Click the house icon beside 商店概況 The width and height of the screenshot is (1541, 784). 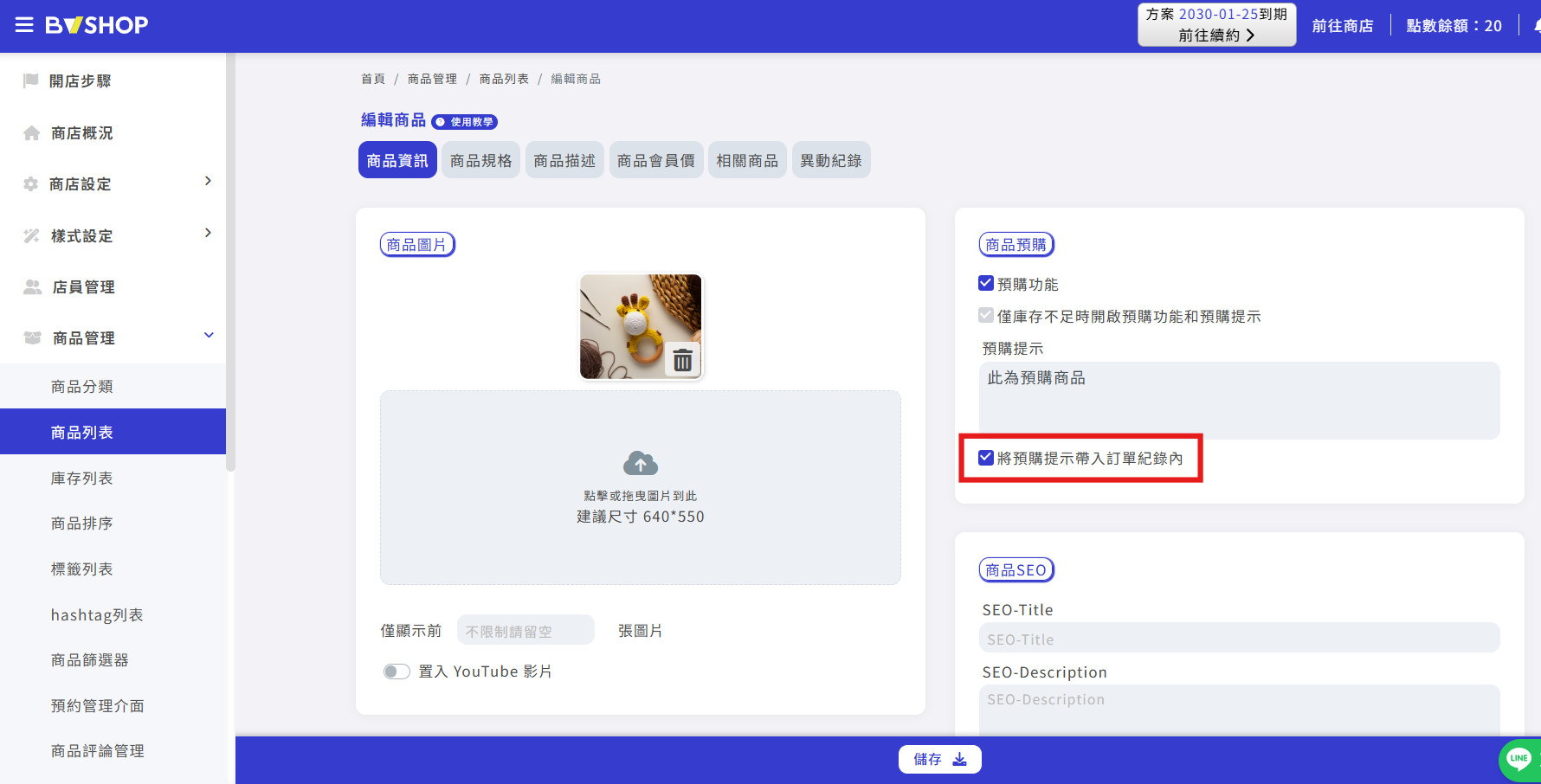[32, 133]
